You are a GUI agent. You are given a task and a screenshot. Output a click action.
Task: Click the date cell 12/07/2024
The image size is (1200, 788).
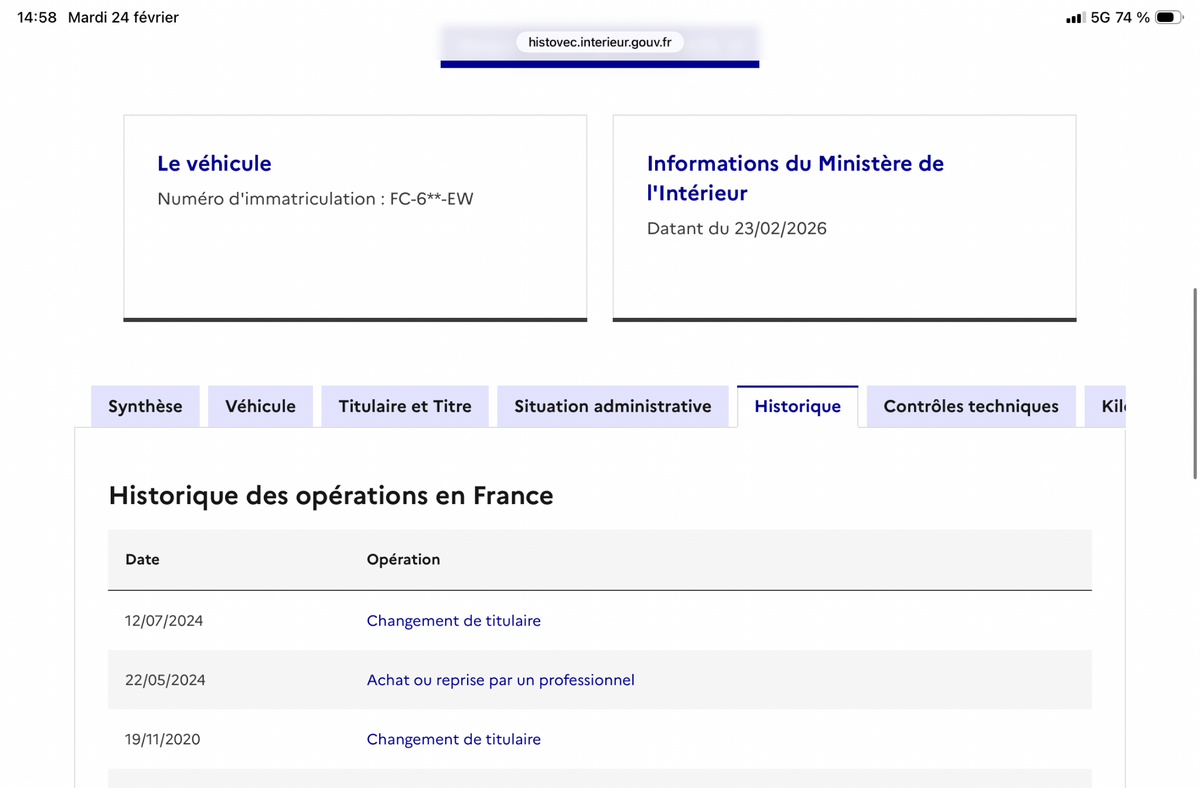[x=164, y=621]
